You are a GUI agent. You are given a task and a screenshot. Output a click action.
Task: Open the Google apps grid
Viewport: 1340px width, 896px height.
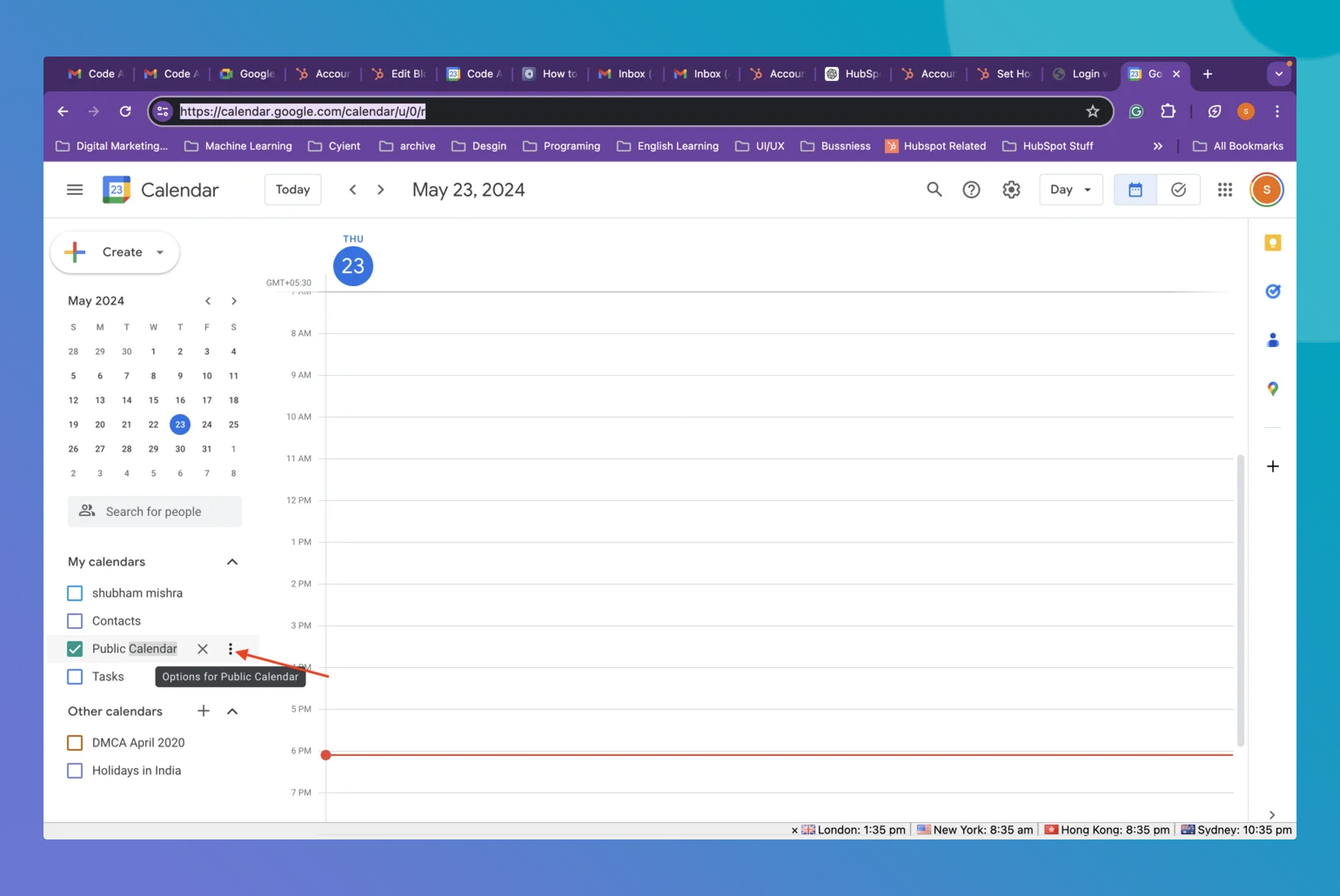tap(1225, 190)
